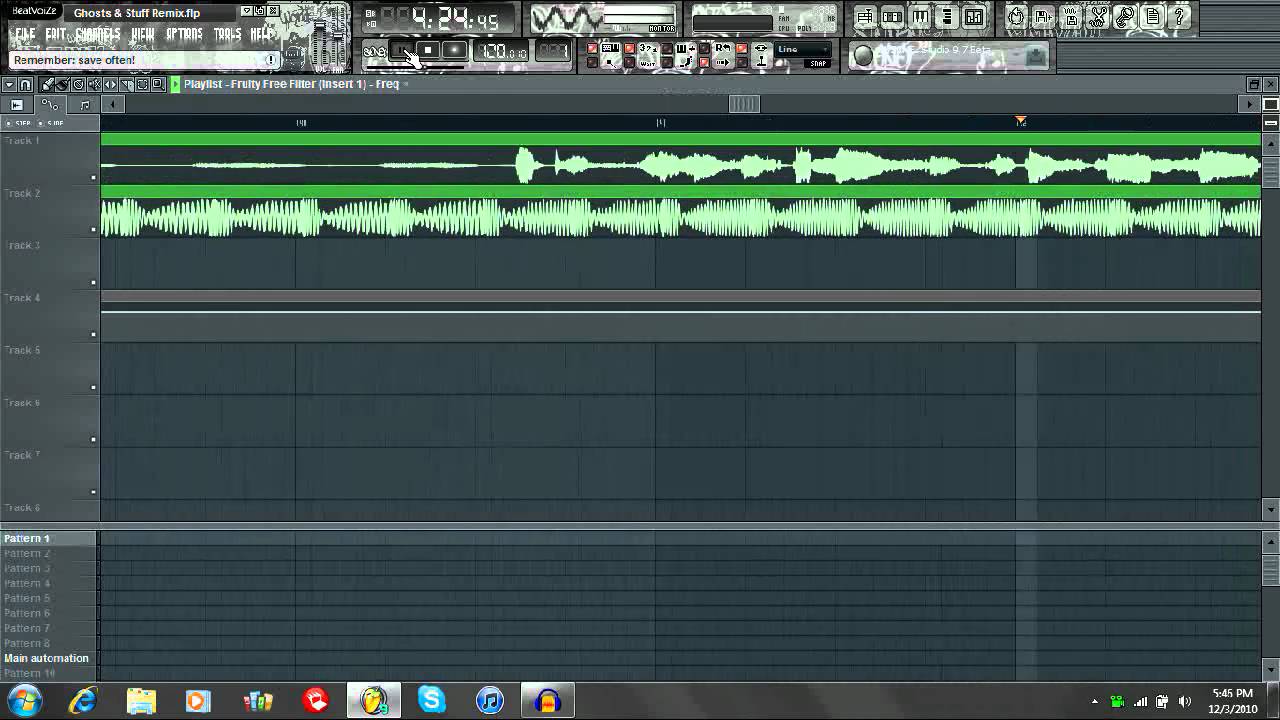Click the undo history circular-arrow icon
This screenshot has height=720, width=1280.
(1016, 17)
